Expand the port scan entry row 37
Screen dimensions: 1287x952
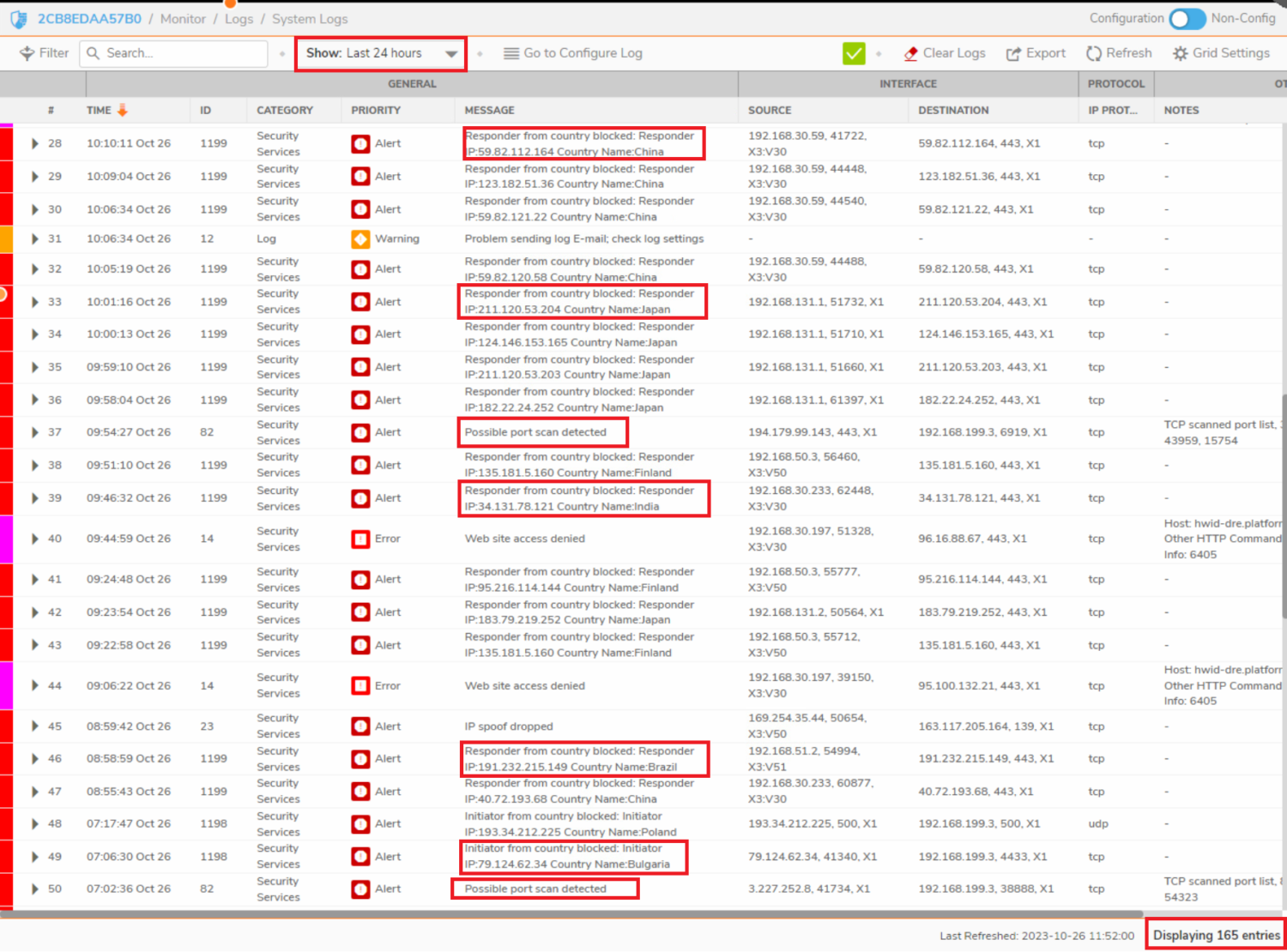point(35,432)
